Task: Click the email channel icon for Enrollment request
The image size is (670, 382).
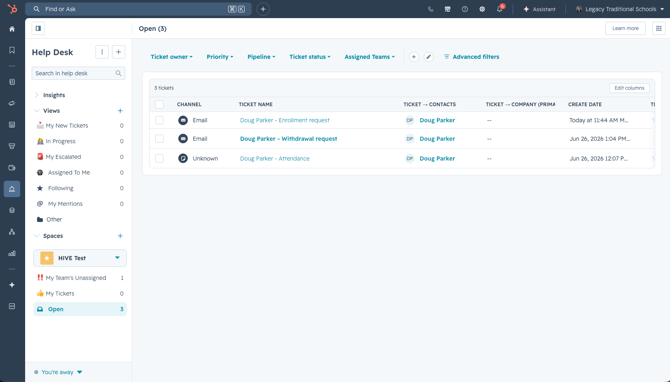Action: coord(183,120)
